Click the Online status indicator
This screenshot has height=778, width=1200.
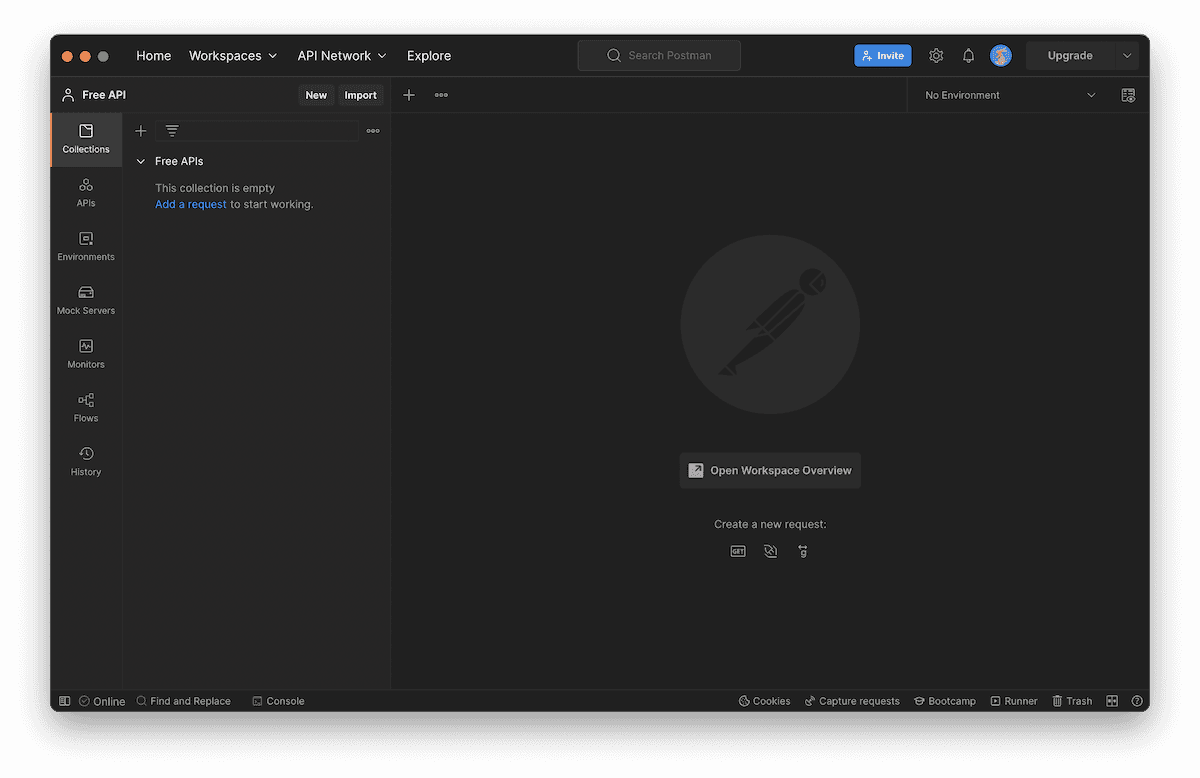(x=102, y=701)
